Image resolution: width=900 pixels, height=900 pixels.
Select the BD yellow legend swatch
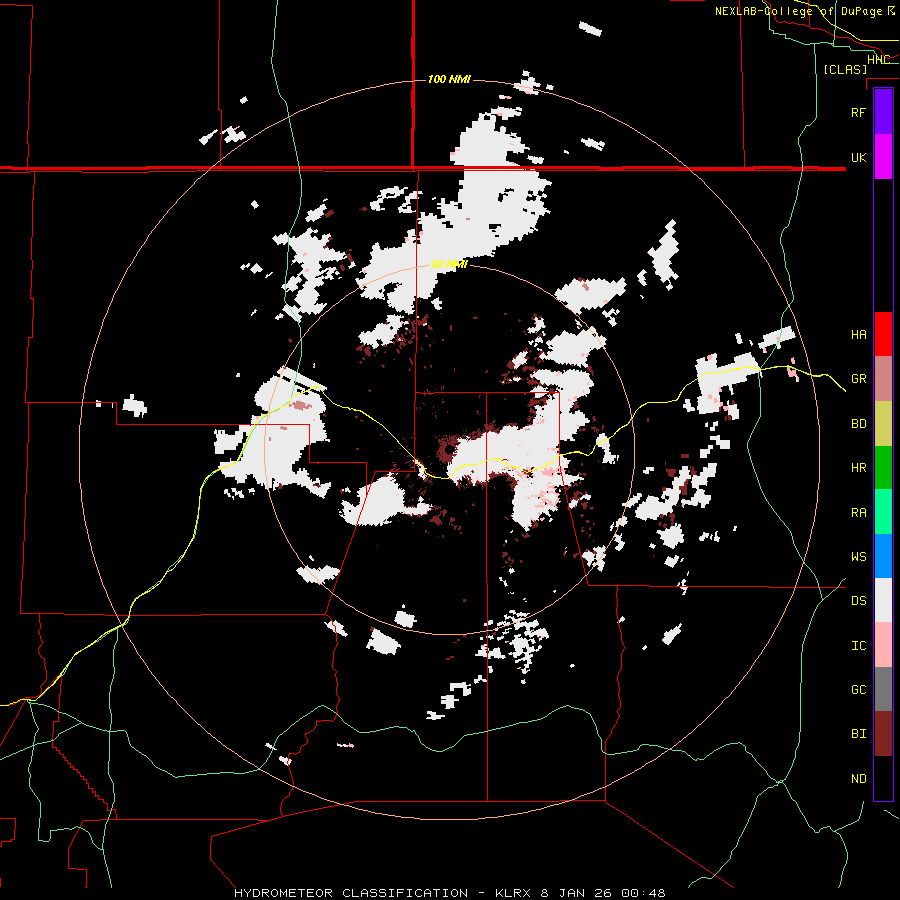[x=883, y=423]
